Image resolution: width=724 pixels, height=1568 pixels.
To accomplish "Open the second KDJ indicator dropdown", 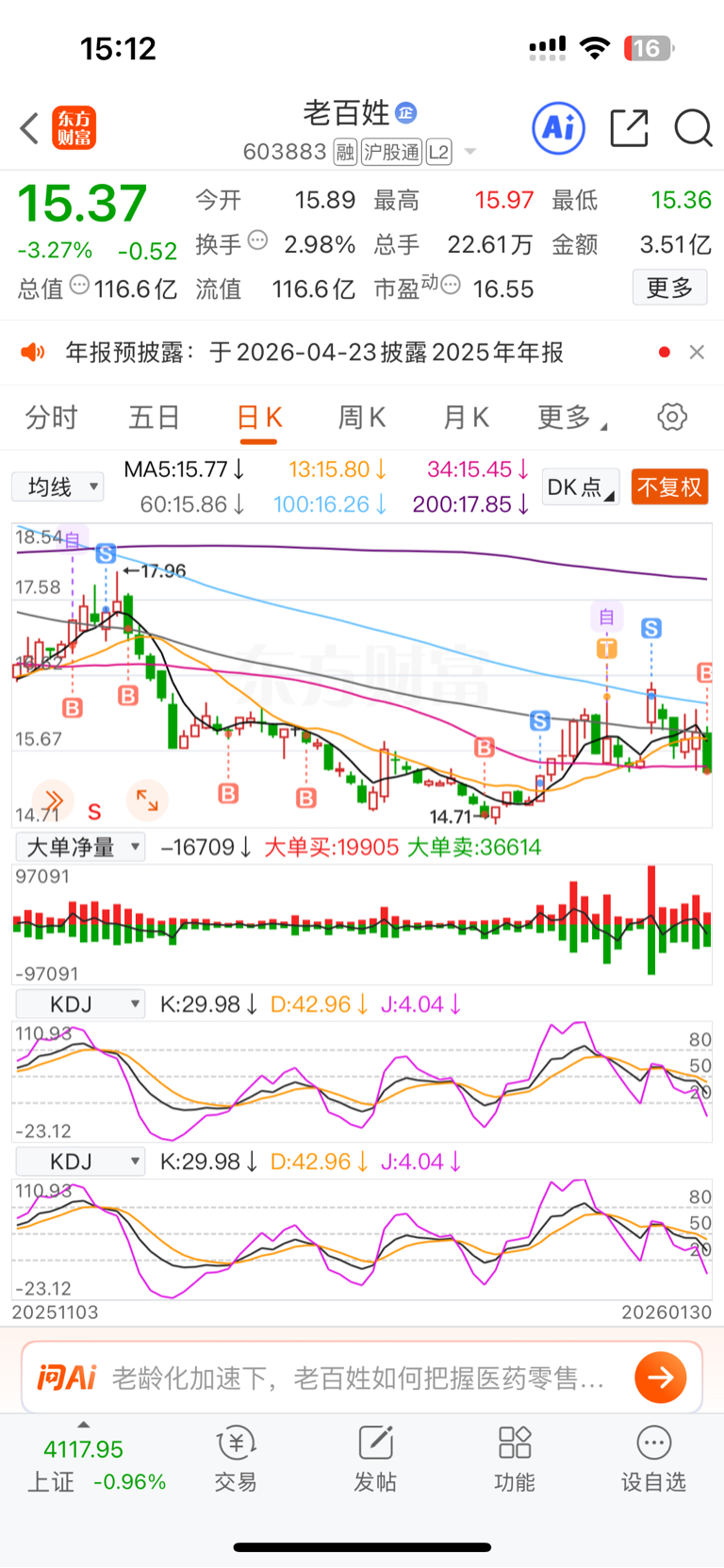I will 80,1162.
